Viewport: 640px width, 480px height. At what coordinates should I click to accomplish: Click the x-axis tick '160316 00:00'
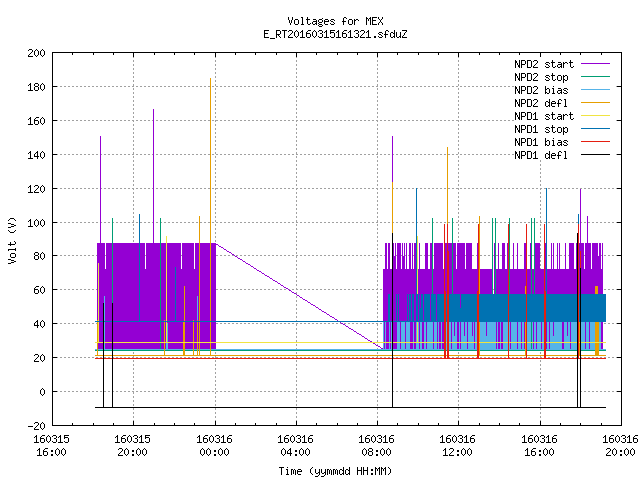(x=214, y=446)
